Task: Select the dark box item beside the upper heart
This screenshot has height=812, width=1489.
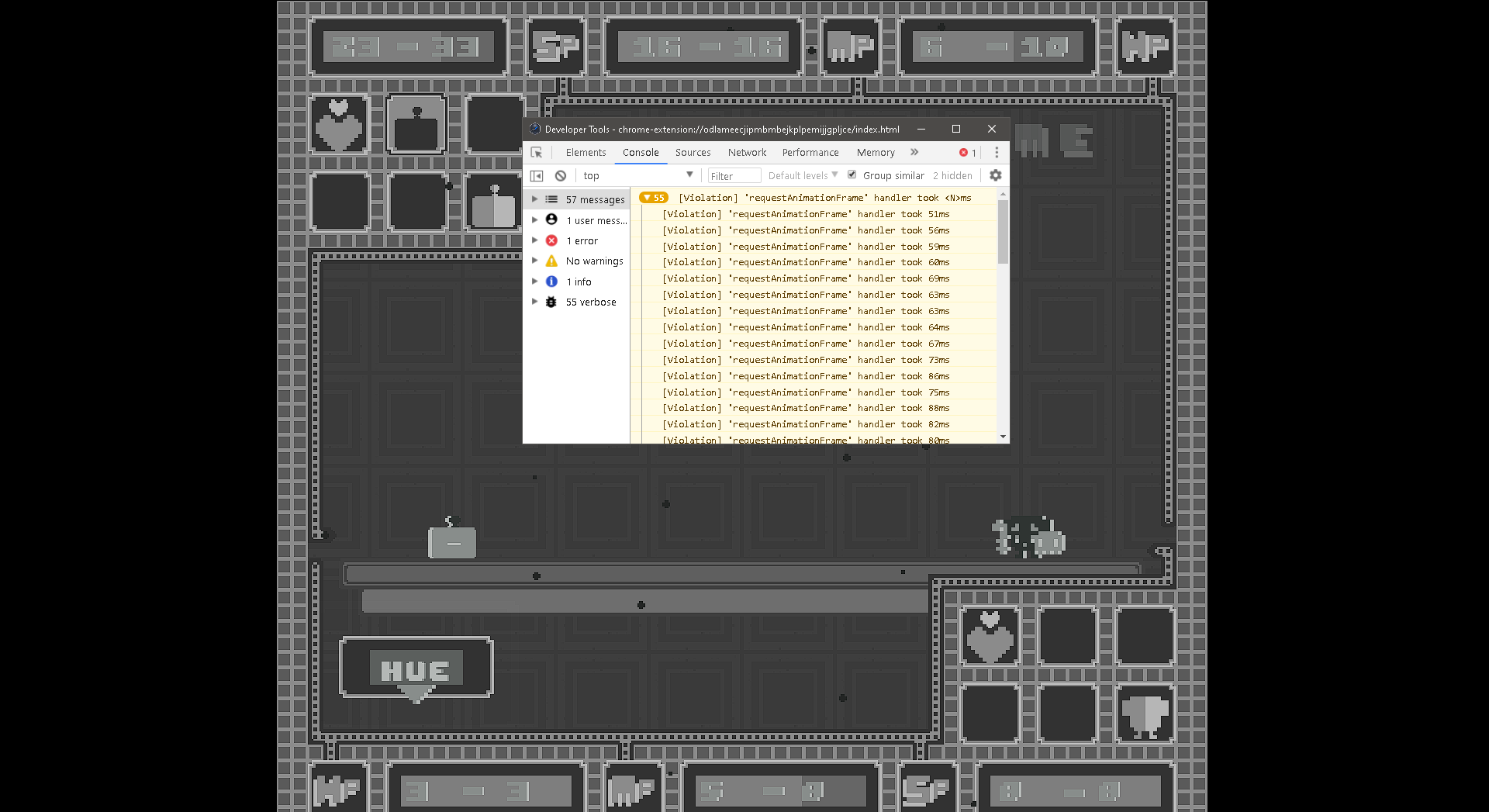Action: click(416, 124)
